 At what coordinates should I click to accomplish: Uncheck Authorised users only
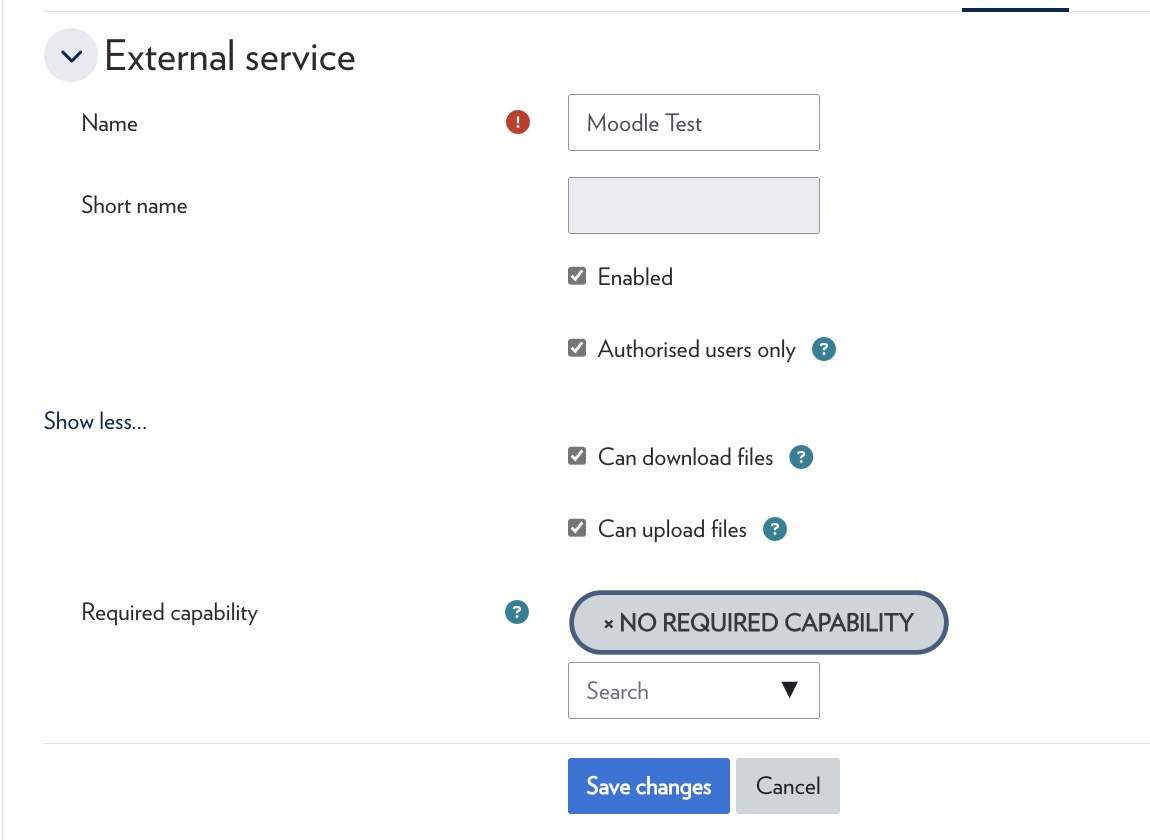pos(577,349)
